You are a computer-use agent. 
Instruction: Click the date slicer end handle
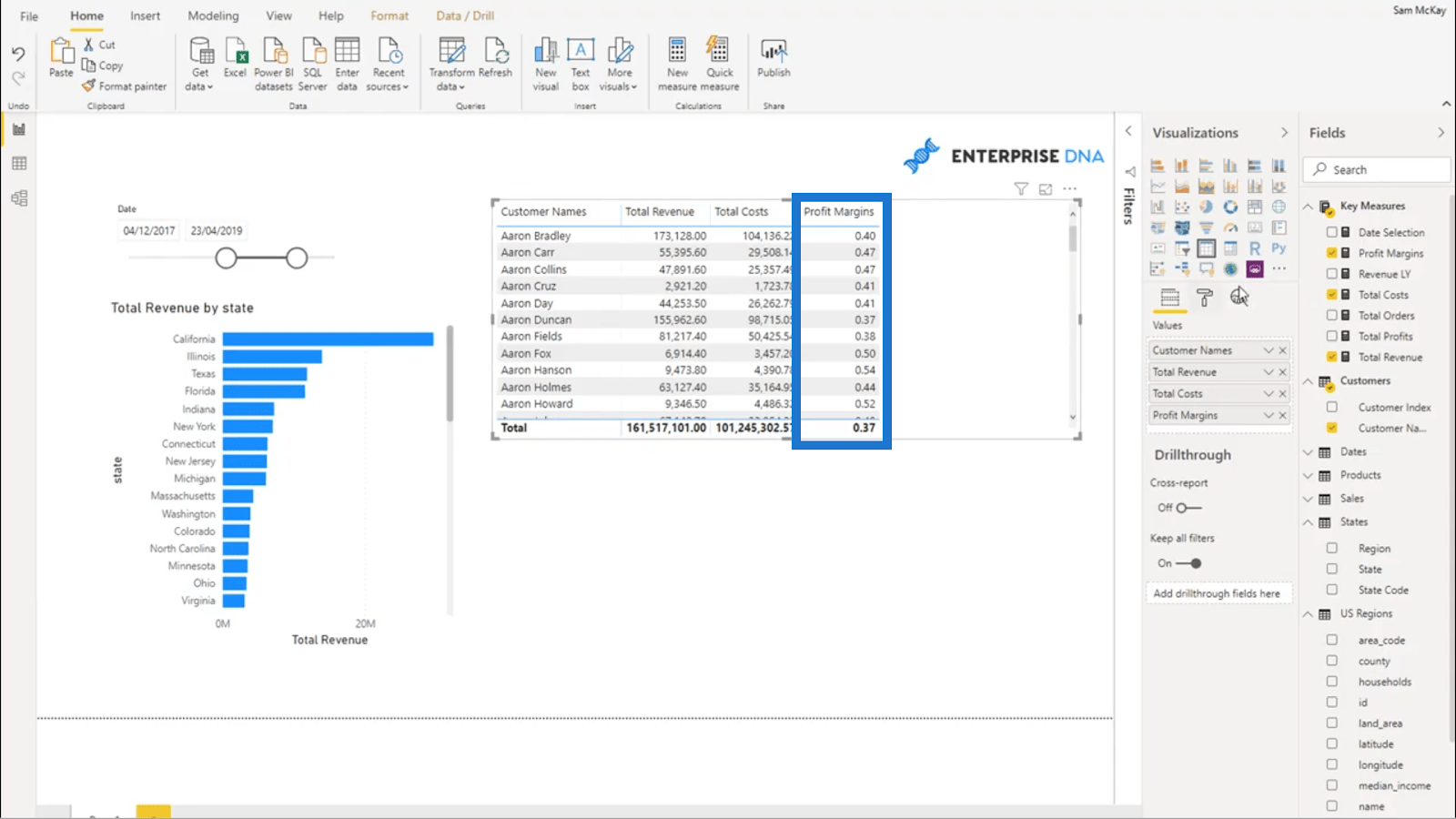tap(297, 258)
